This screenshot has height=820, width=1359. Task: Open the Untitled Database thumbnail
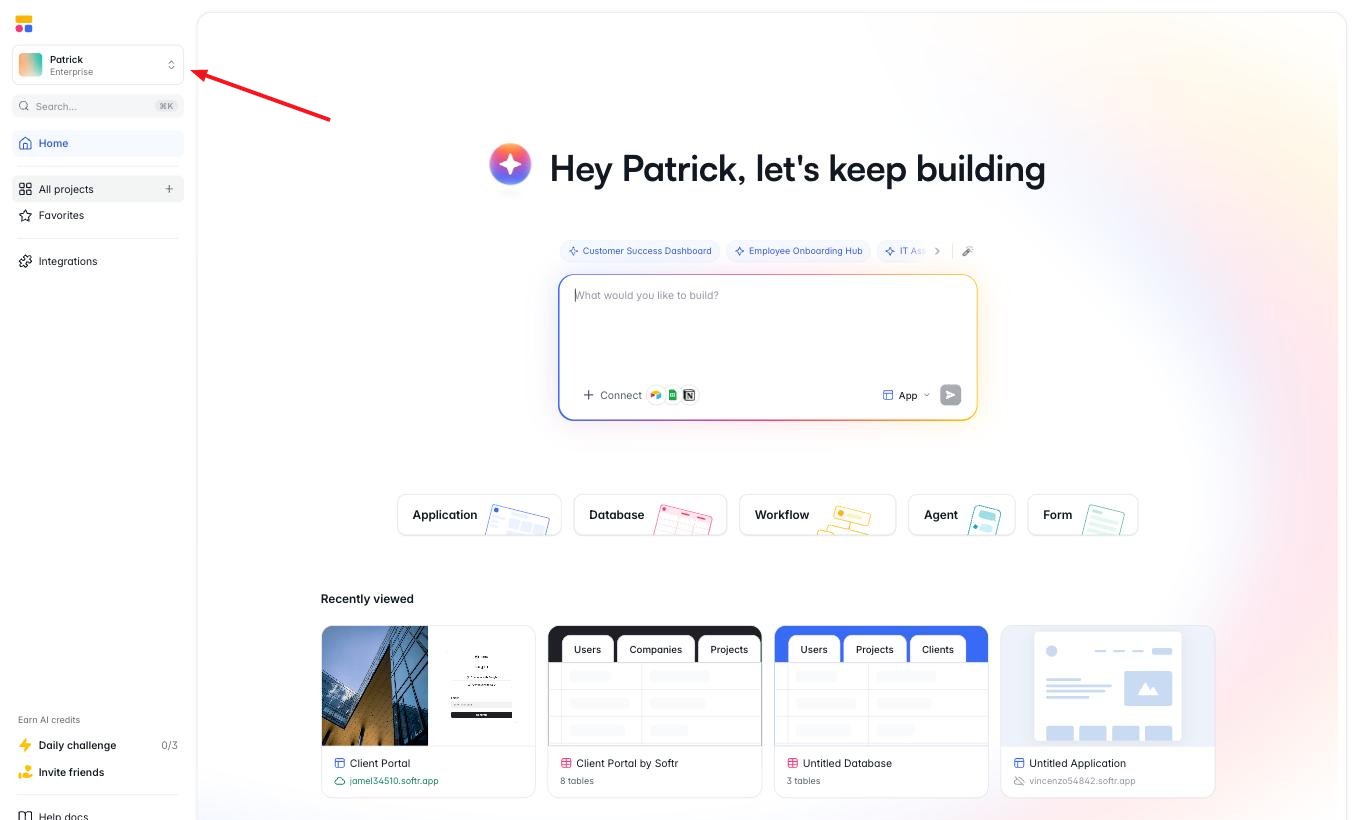click(881, 686)
